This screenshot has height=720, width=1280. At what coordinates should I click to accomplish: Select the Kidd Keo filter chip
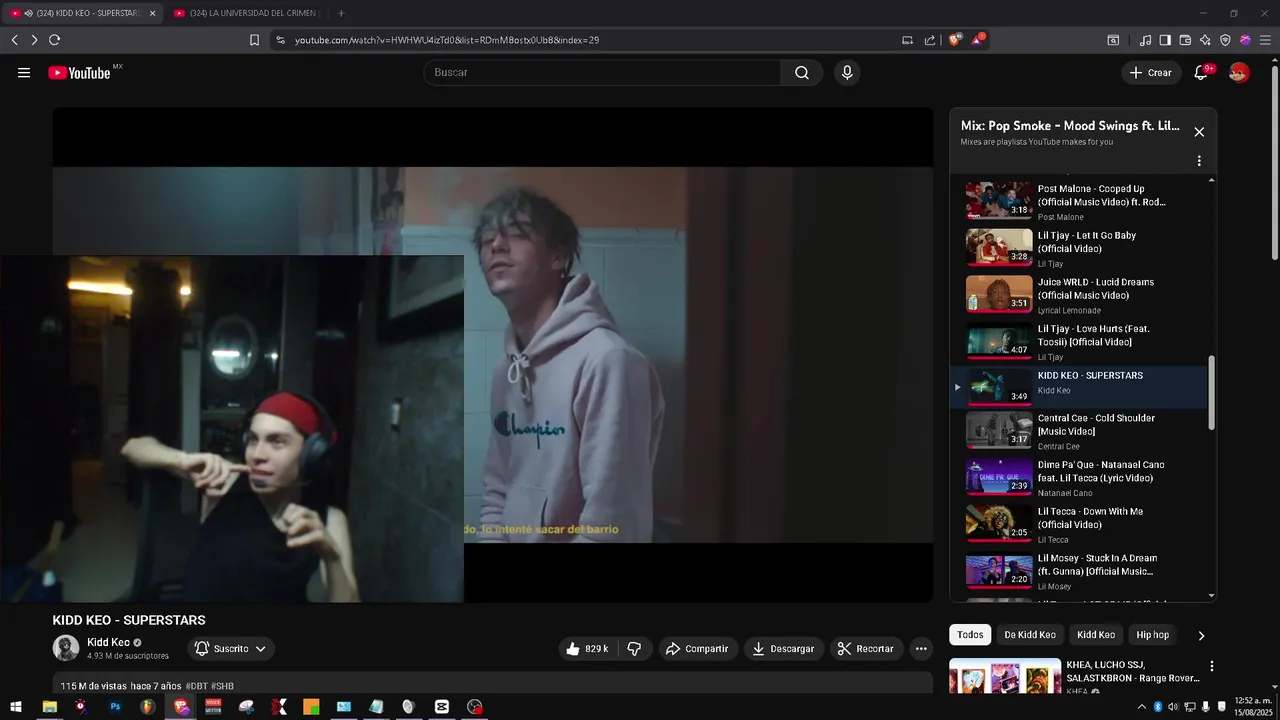(x=1096, y=635)
